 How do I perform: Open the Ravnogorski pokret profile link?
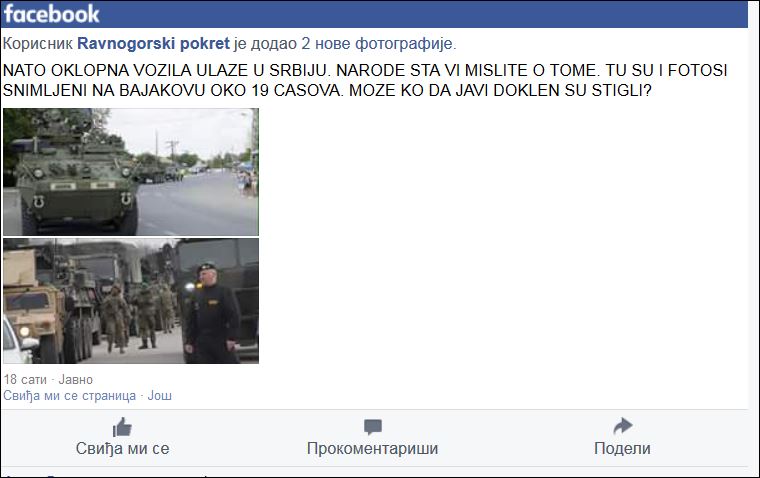pos(153,44)
